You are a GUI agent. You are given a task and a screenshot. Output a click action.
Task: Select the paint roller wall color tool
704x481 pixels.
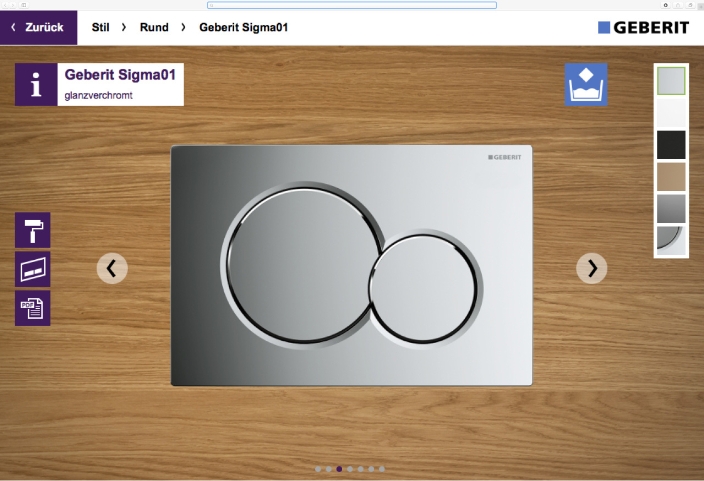[33, 230]
